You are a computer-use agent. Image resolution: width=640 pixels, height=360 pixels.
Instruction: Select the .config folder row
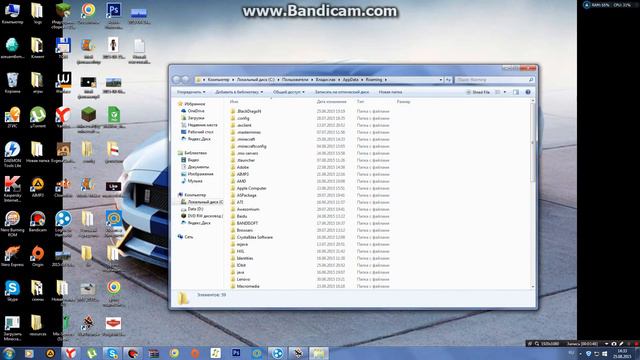tap(310, 118)
